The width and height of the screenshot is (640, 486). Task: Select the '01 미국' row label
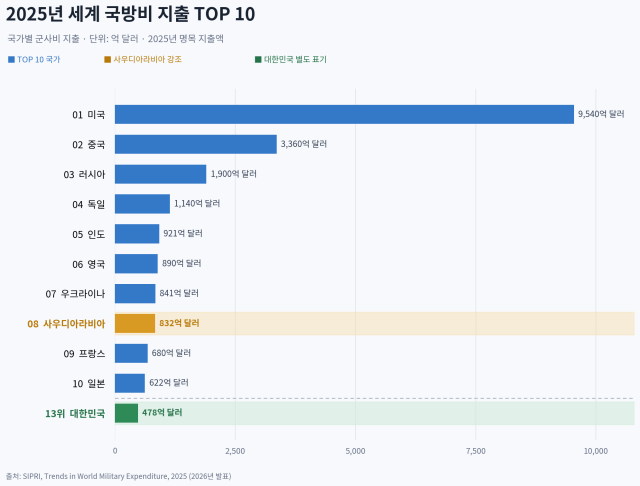pyautogui.click(x=89, y=115)
